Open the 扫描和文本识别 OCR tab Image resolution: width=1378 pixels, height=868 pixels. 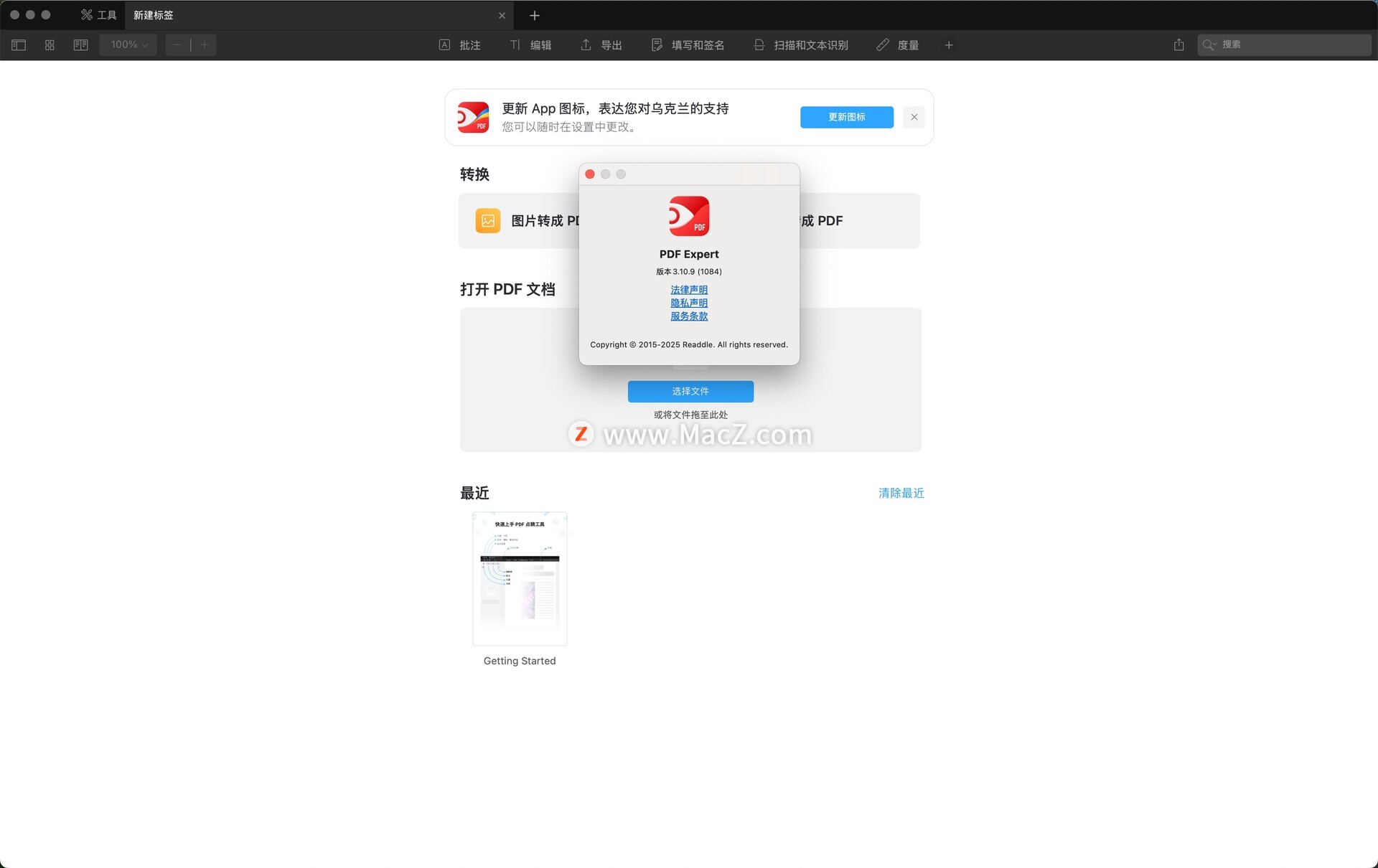click(801, 45)
